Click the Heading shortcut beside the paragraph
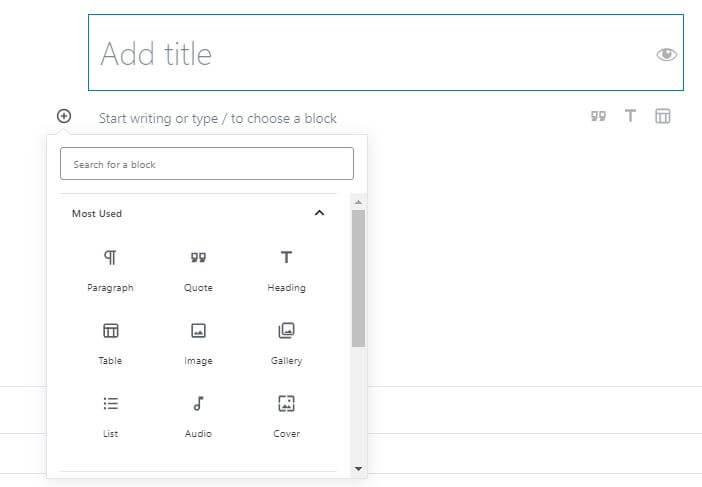 coord(630,116)
